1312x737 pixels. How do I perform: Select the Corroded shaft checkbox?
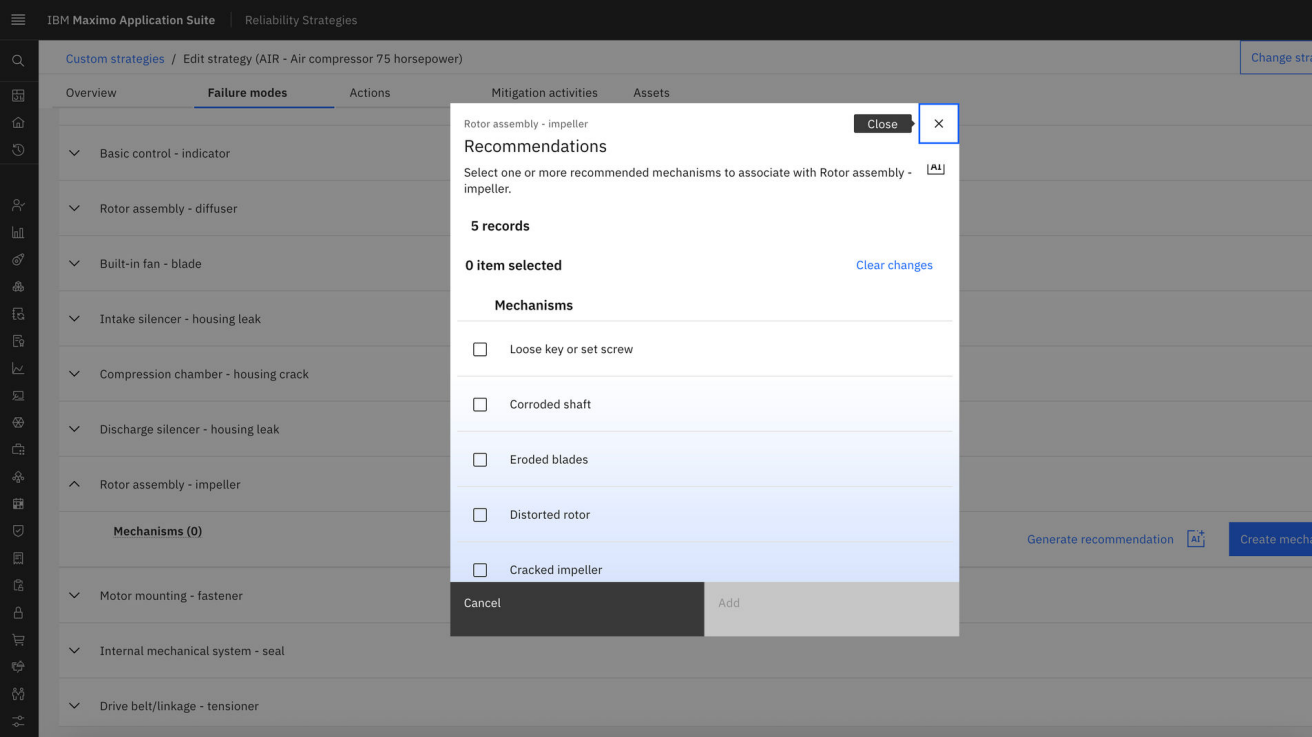[480, 405]
